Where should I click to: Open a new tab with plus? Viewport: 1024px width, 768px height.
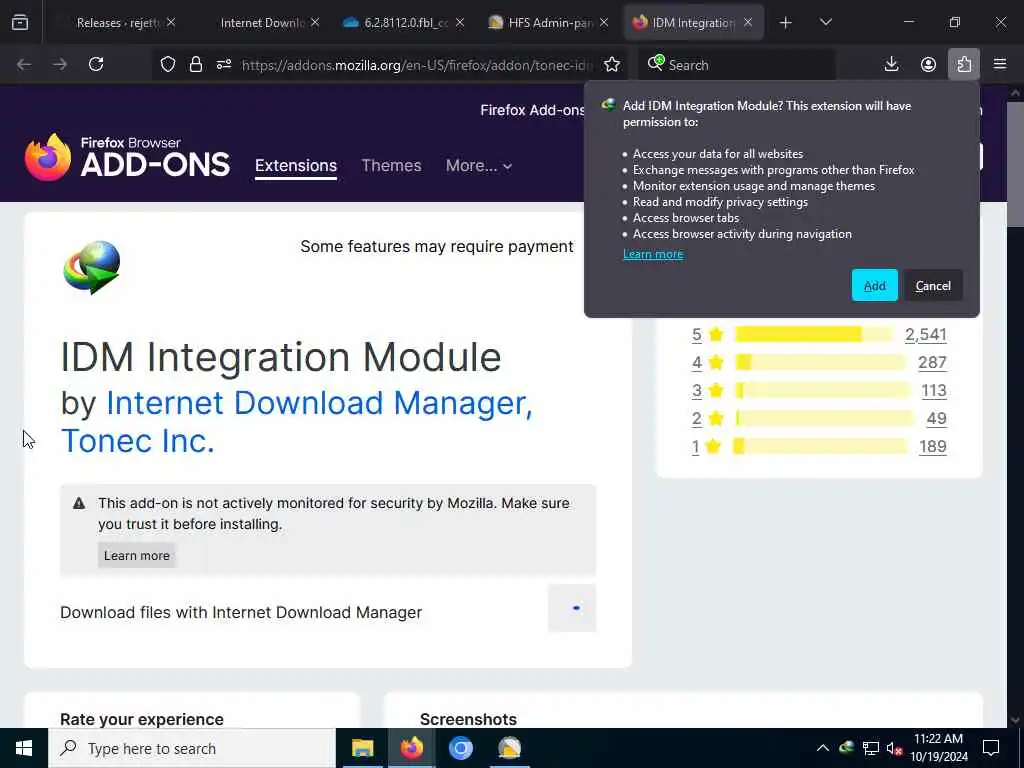pos(786,23)
